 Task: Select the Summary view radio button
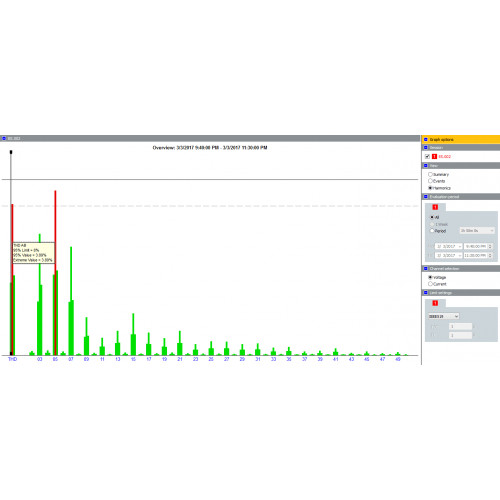pyautogui.click(x=430, y=174)
